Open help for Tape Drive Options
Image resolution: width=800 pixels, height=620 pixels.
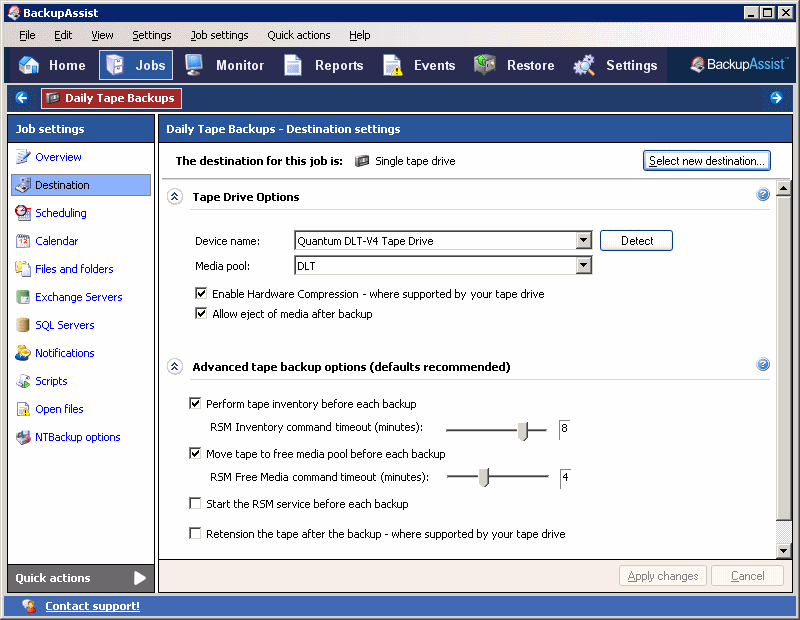(x=763, y=194)
